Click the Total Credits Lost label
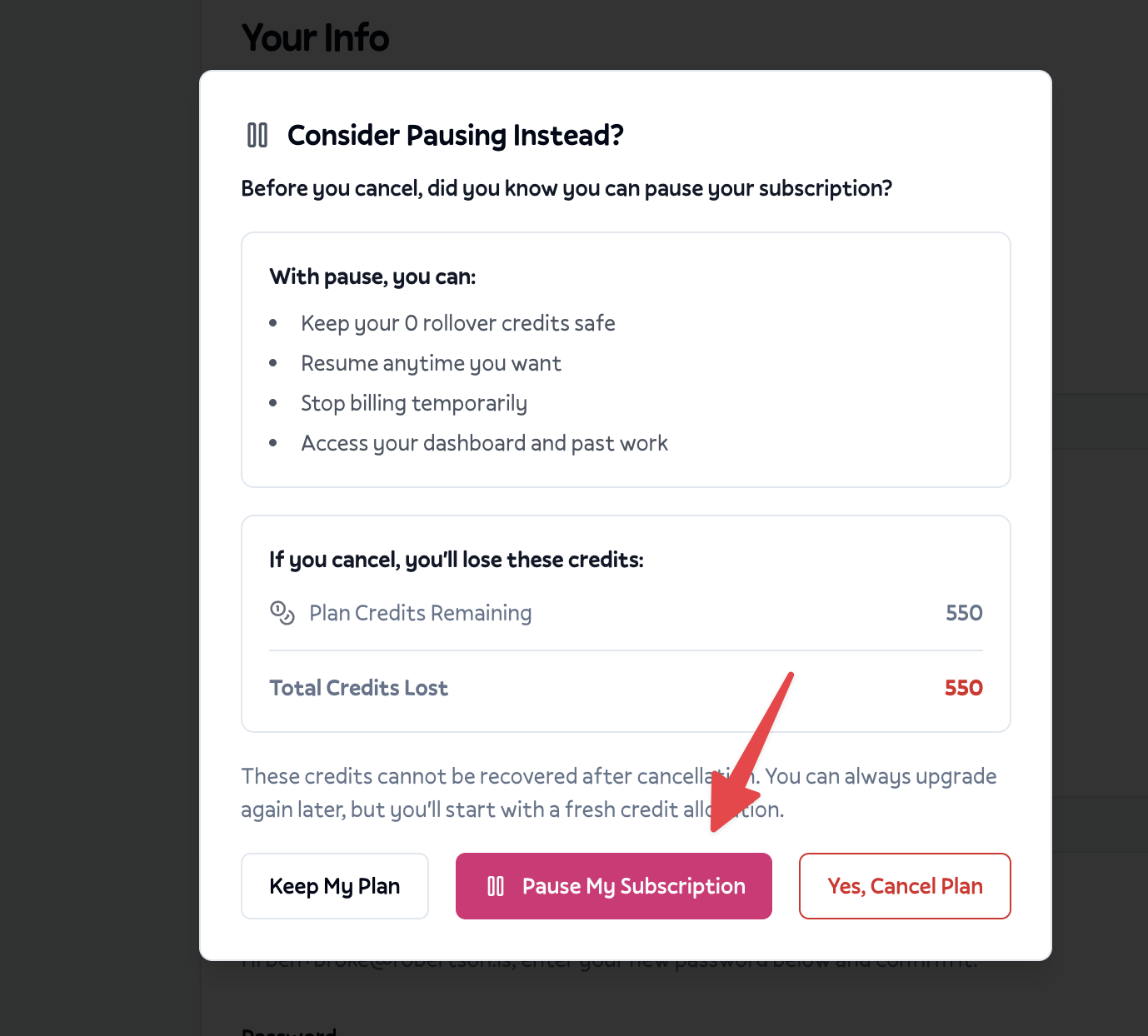The height and width of the screenshot is (1036, 1148). click(x=358, y=688)
